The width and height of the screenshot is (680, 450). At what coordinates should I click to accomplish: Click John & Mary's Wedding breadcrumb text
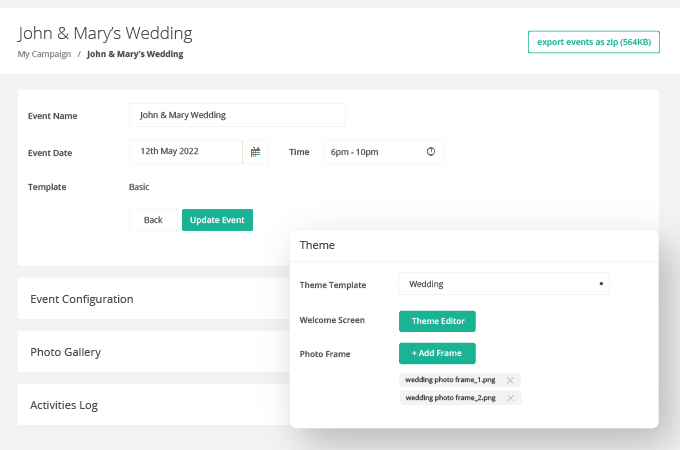(135, 54)
